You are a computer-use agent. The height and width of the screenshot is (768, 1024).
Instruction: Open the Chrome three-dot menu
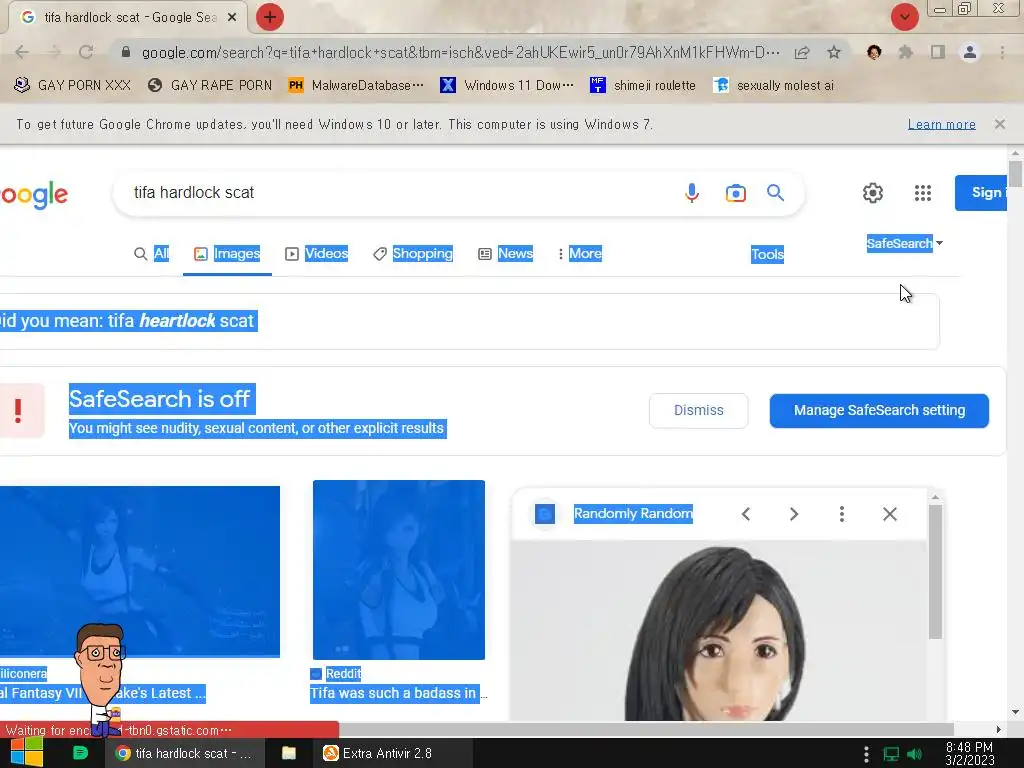[x=1002, y=52]
